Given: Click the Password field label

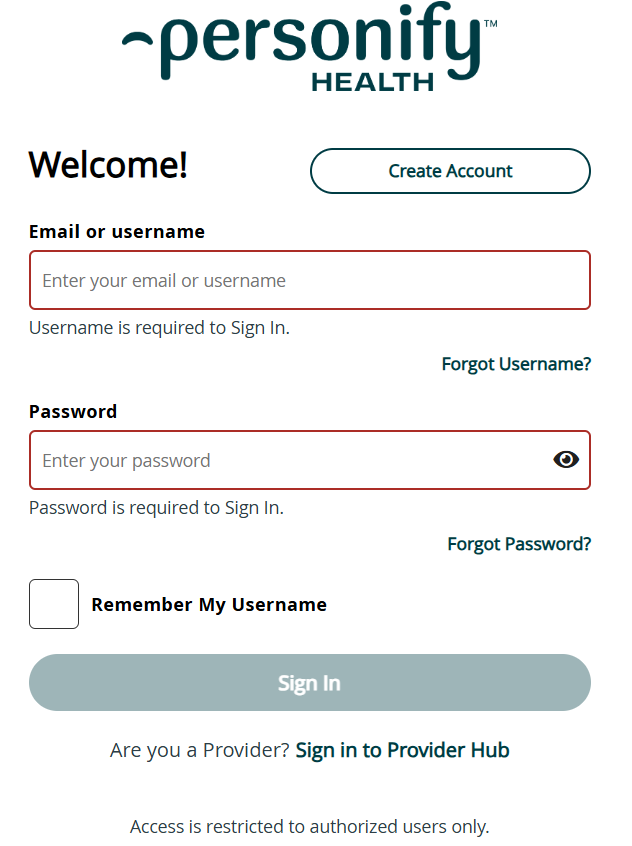Looking at the screenshot, I should (73, 411).
